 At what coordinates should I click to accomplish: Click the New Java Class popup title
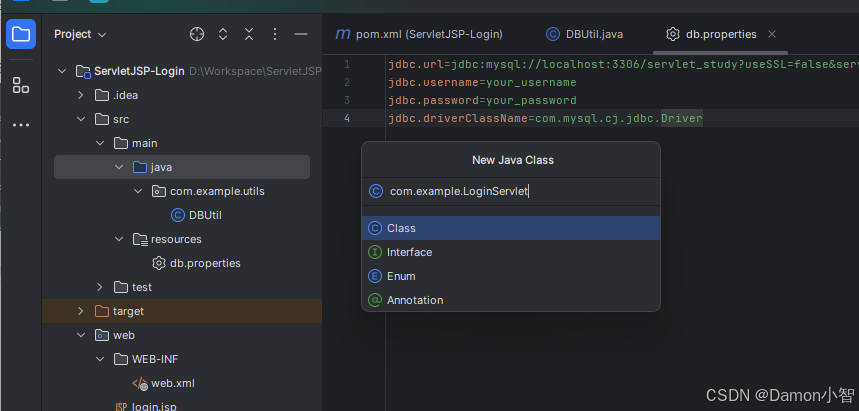[513, 160]
